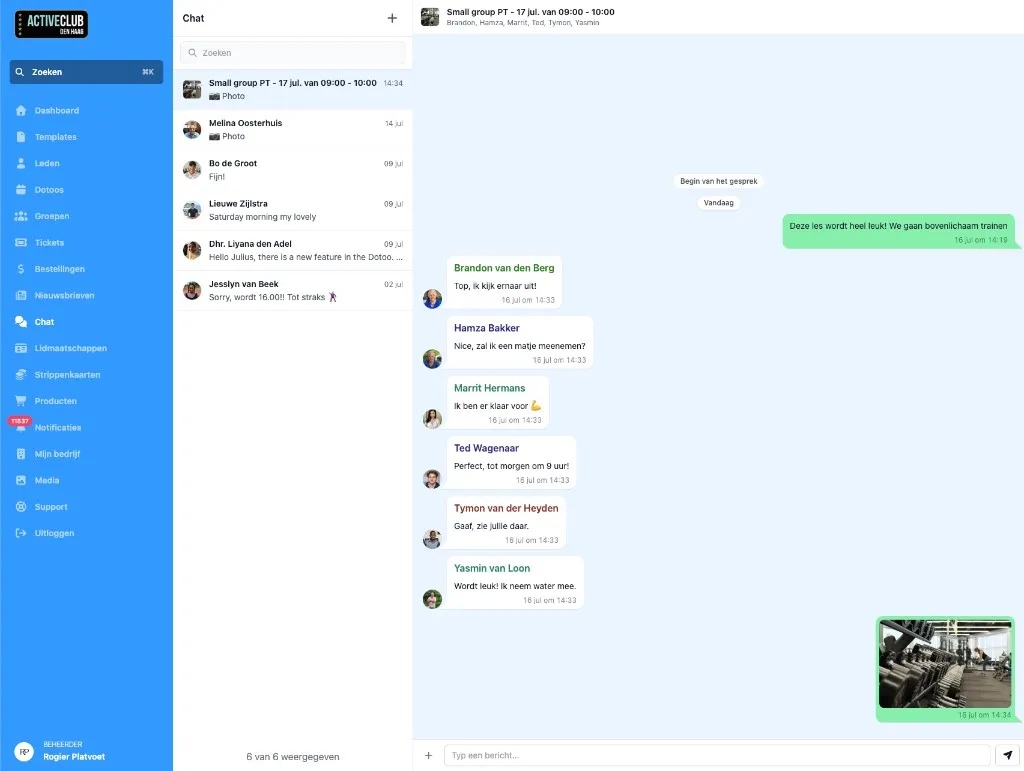The image size is (1024, 771).
Task: Click the Zoeken field in chat list
Action: 293,53
